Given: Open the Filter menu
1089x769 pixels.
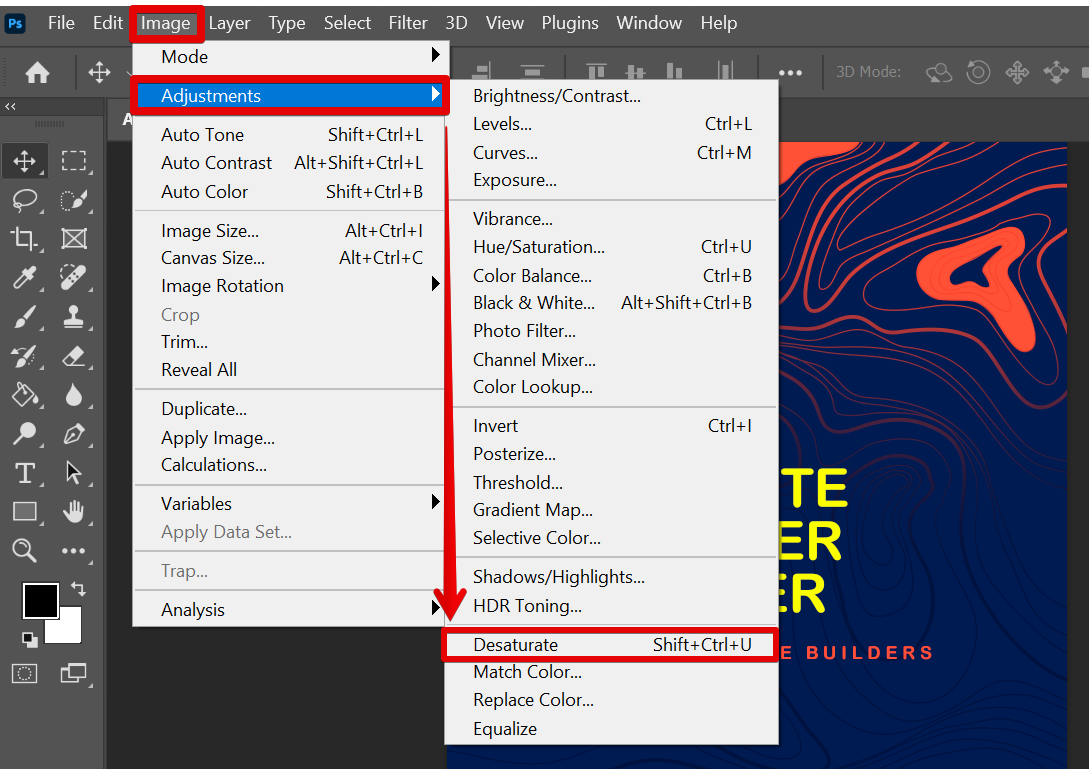Looking at the screenshot, I should point(407,23).
